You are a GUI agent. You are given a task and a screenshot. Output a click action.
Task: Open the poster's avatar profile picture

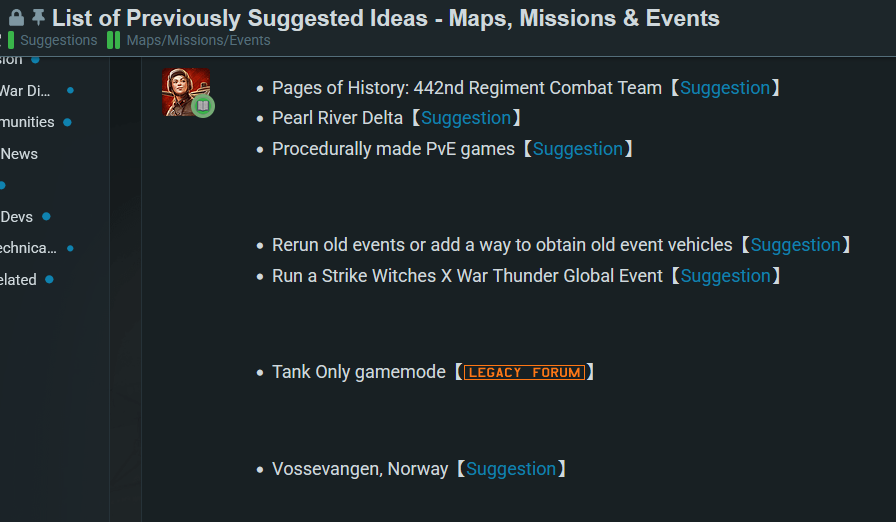(185, 92)
